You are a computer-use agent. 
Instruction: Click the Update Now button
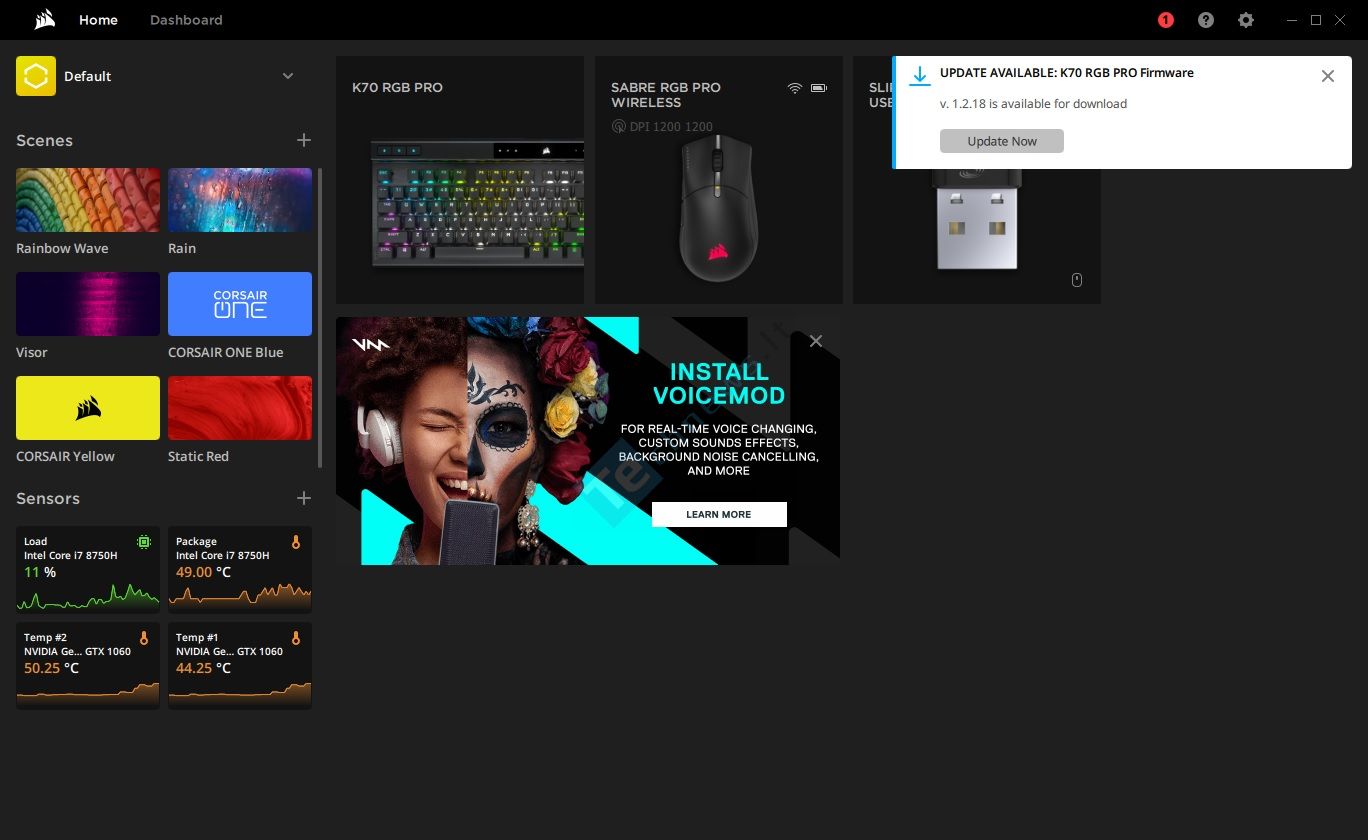(x=1002, y=141)
